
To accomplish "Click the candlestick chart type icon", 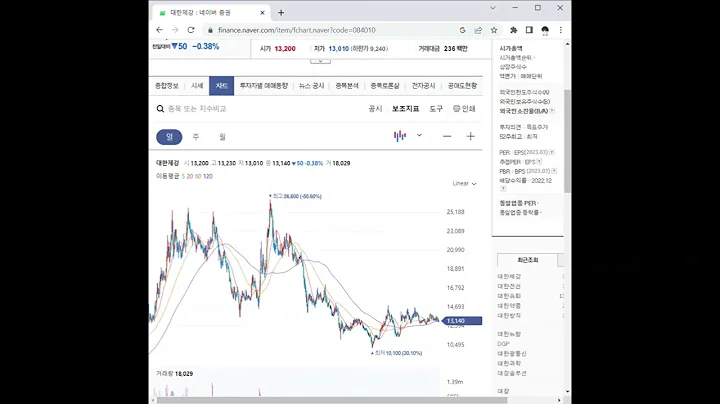I will 400,136.
